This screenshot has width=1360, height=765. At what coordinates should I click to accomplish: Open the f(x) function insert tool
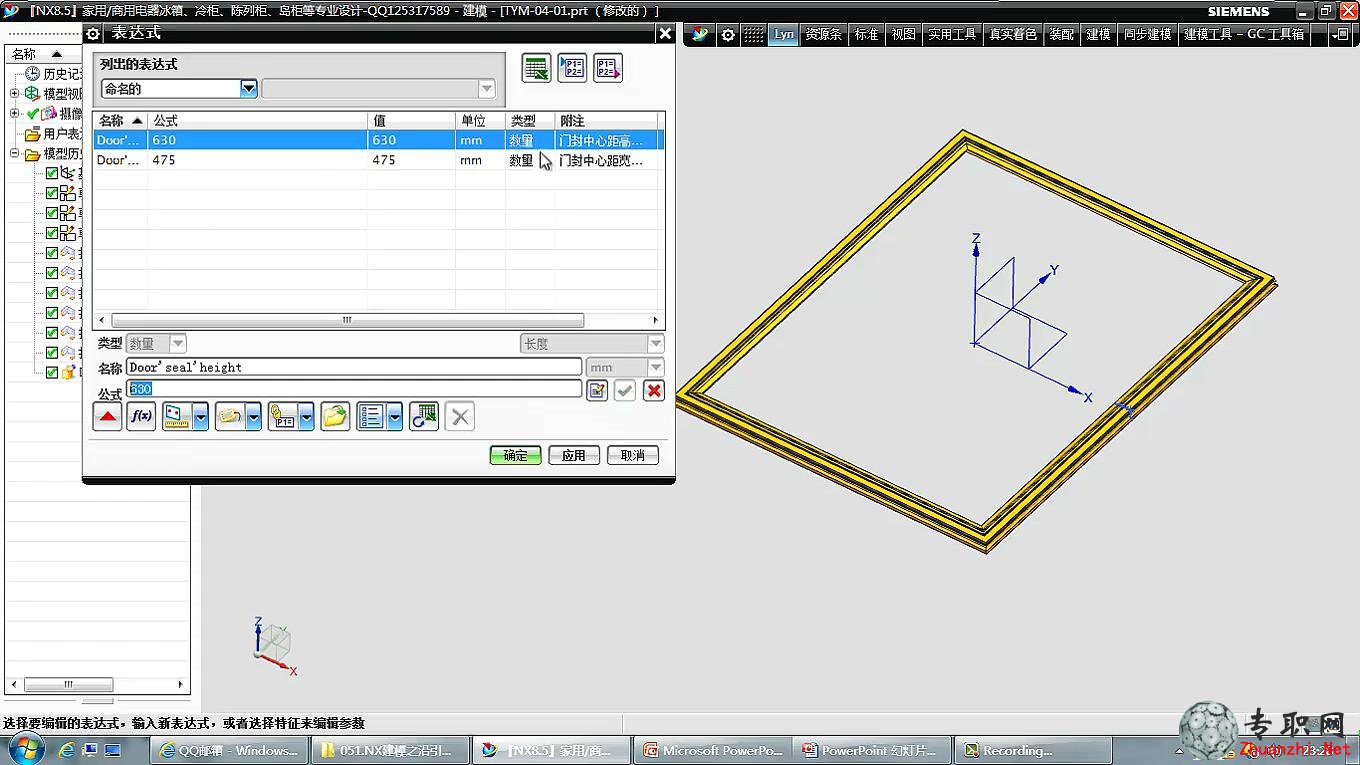point(141,417)
